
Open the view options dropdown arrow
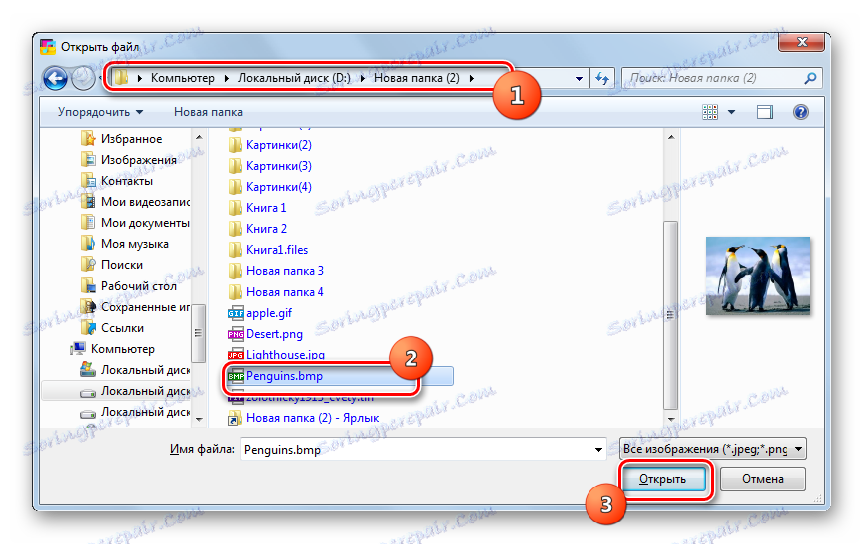point(731,112)
